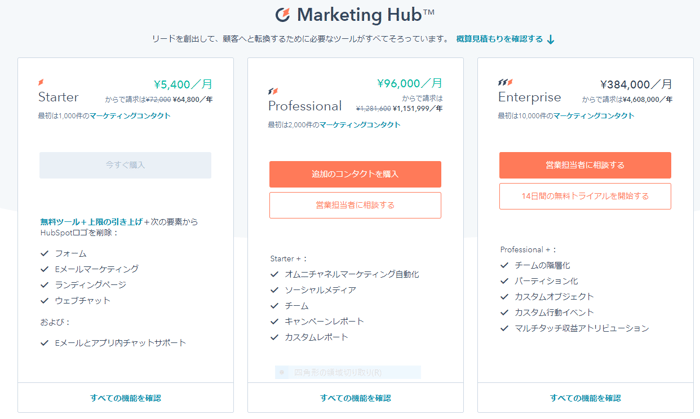Click the Enterprise plan title
This screenshot has height=419, width=700.
(x=529, y=97)
